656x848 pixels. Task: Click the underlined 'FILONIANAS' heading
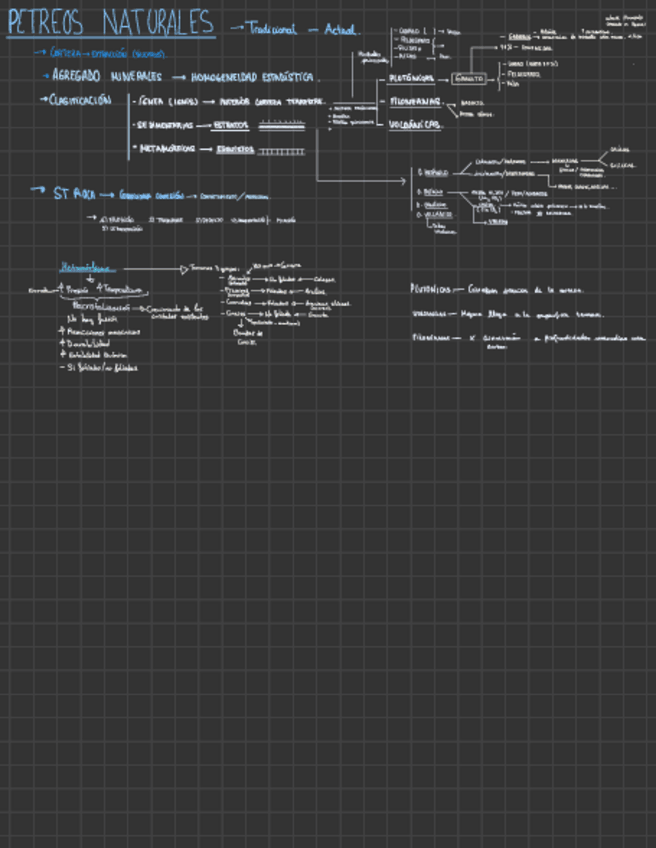pyautogui.click(x=415, y=101)
